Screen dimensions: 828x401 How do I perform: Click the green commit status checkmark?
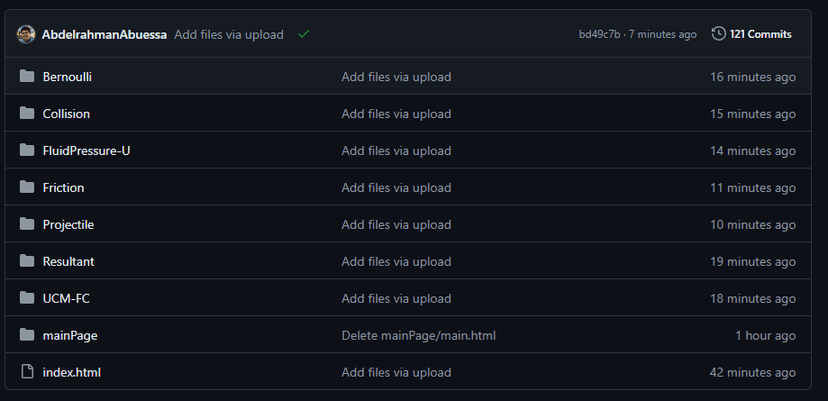tap(303, 34)
